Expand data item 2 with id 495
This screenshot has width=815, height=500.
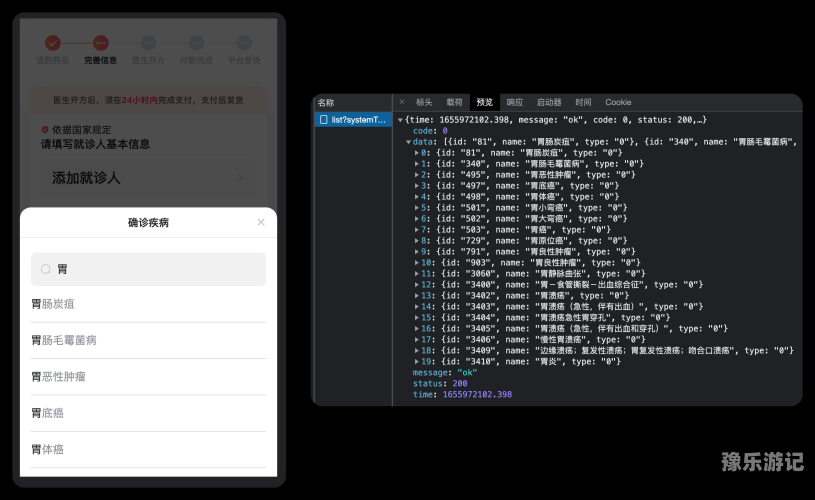[417, 175]
